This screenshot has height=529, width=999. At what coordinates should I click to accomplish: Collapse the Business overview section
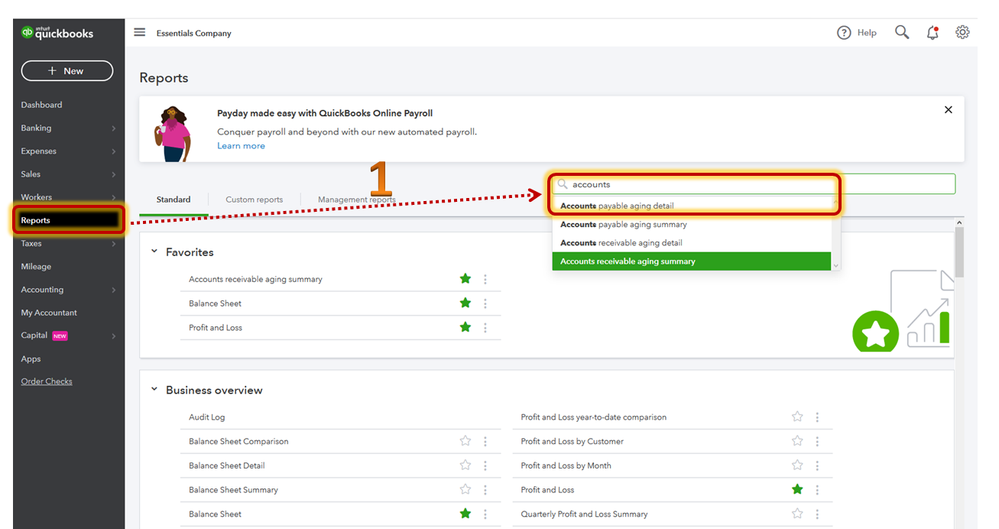pyautogui.click(x=154, y=390)
